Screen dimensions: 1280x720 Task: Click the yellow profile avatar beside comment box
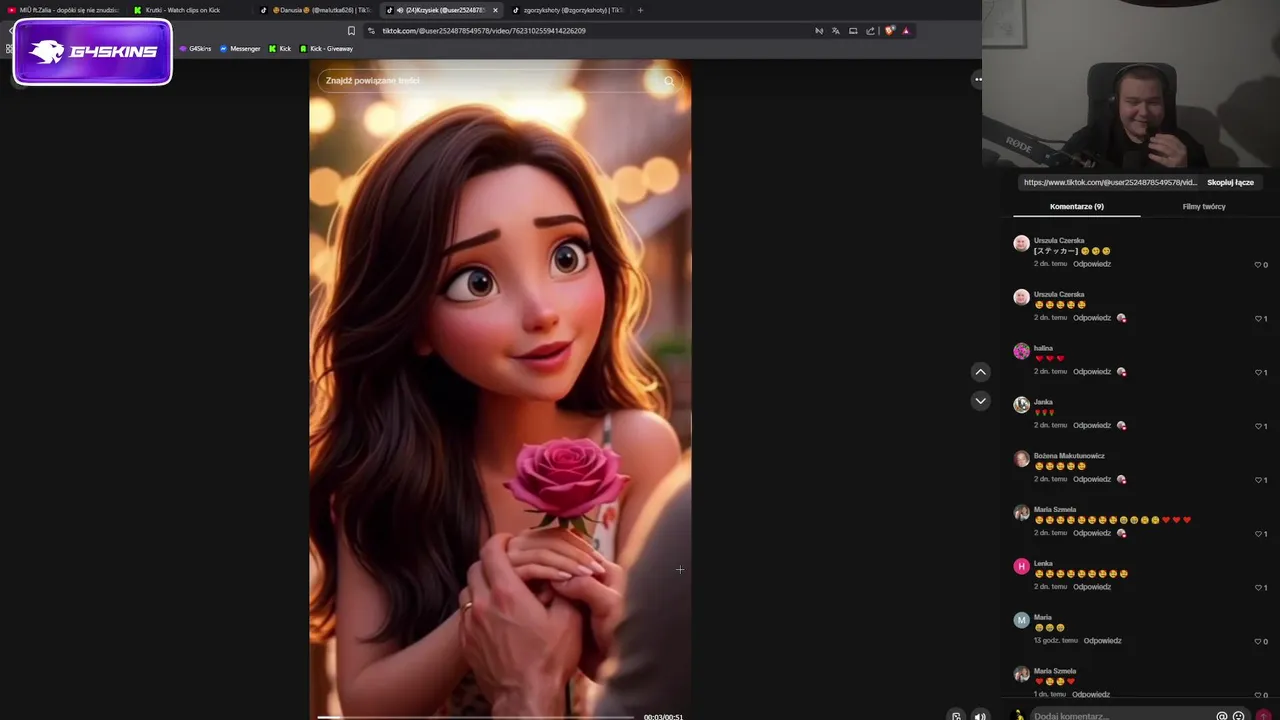coord(1019,716)
